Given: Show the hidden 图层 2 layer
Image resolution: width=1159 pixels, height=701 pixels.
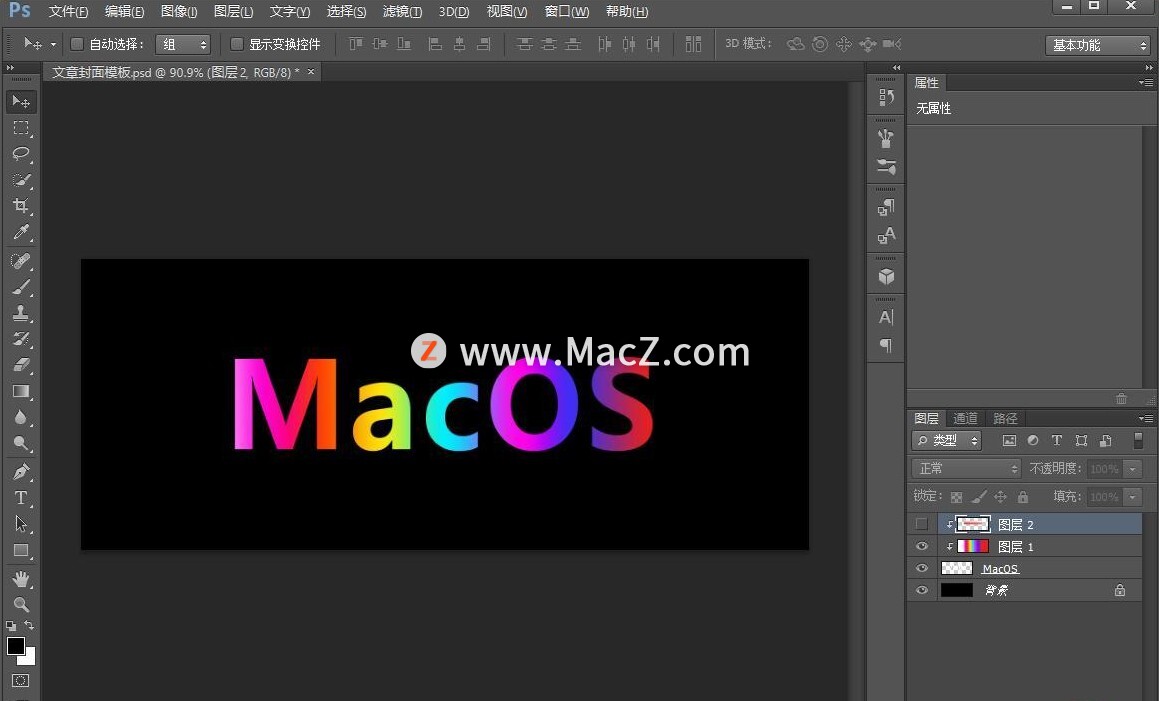Looking at the screenshot, I should [921, 524].
